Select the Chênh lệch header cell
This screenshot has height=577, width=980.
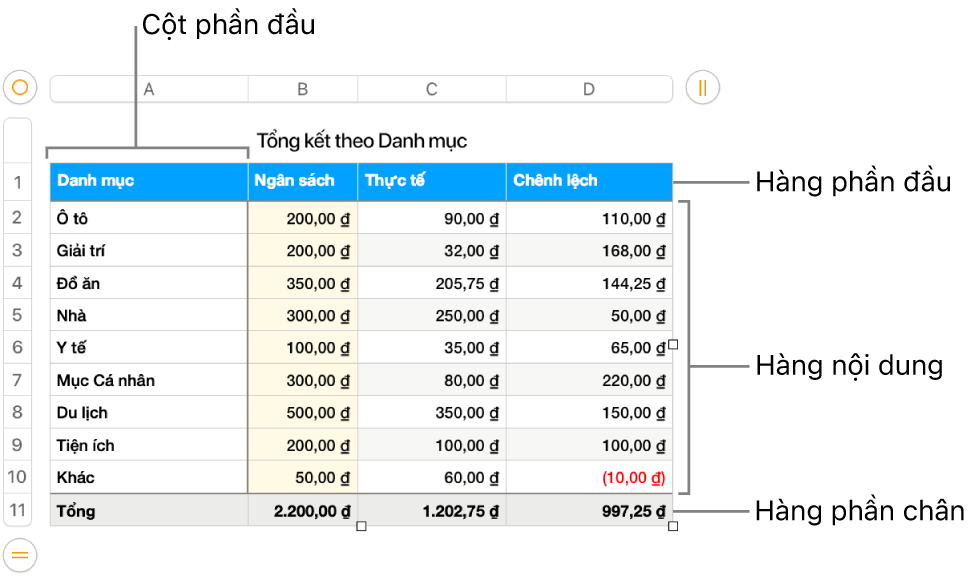[x=589, y=181]
